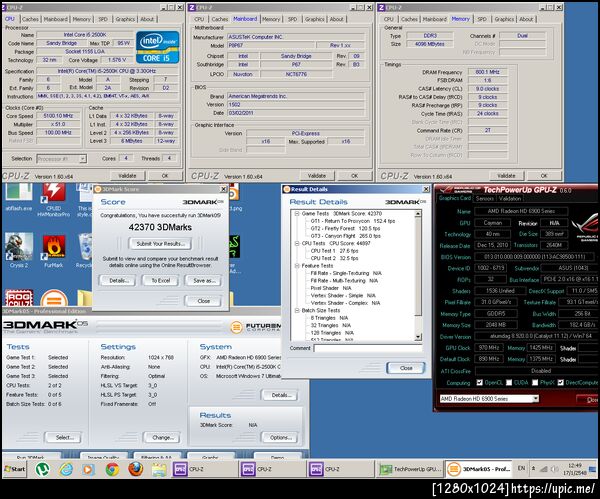This screenshot has height=499, width=600.
Task: Click the Result Details vertical scrollbar track
Action: (x=418, y=276)
